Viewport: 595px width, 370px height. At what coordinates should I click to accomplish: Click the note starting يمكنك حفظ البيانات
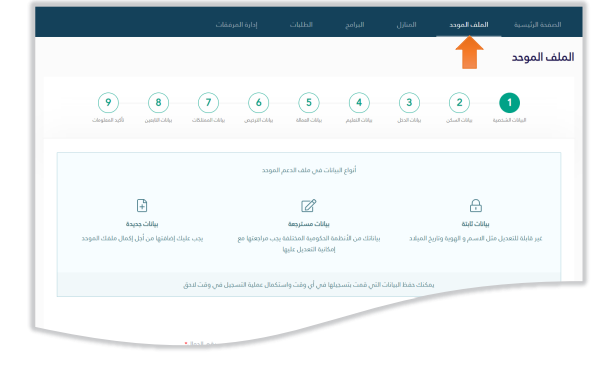pos(309,285)
